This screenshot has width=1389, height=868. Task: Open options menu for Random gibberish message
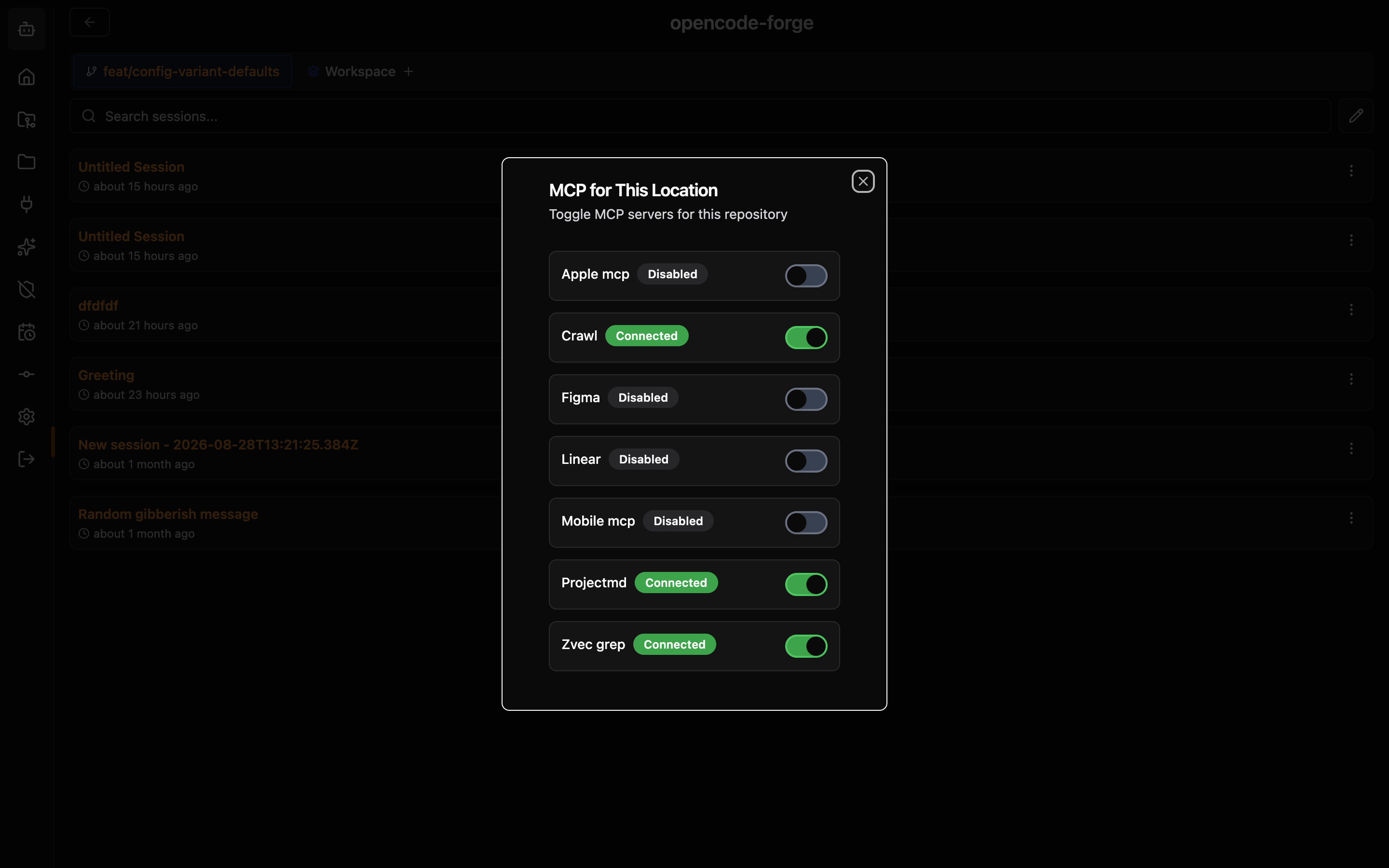point(1351,518)
